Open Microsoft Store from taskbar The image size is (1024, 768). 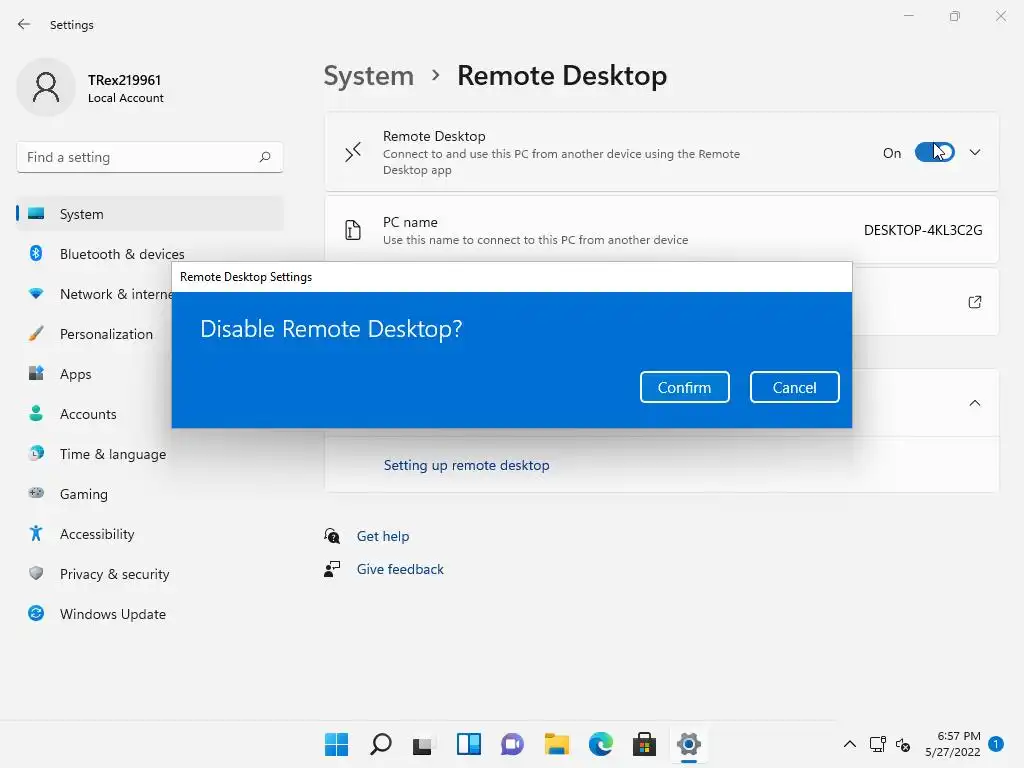(645, 744)
